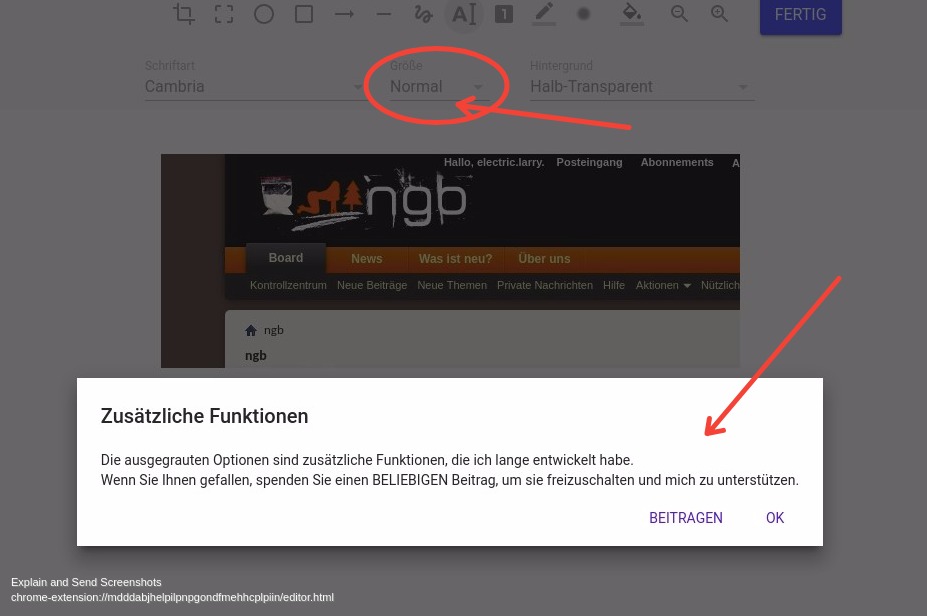Select the Rectangle shape tool

click(304, 14)
